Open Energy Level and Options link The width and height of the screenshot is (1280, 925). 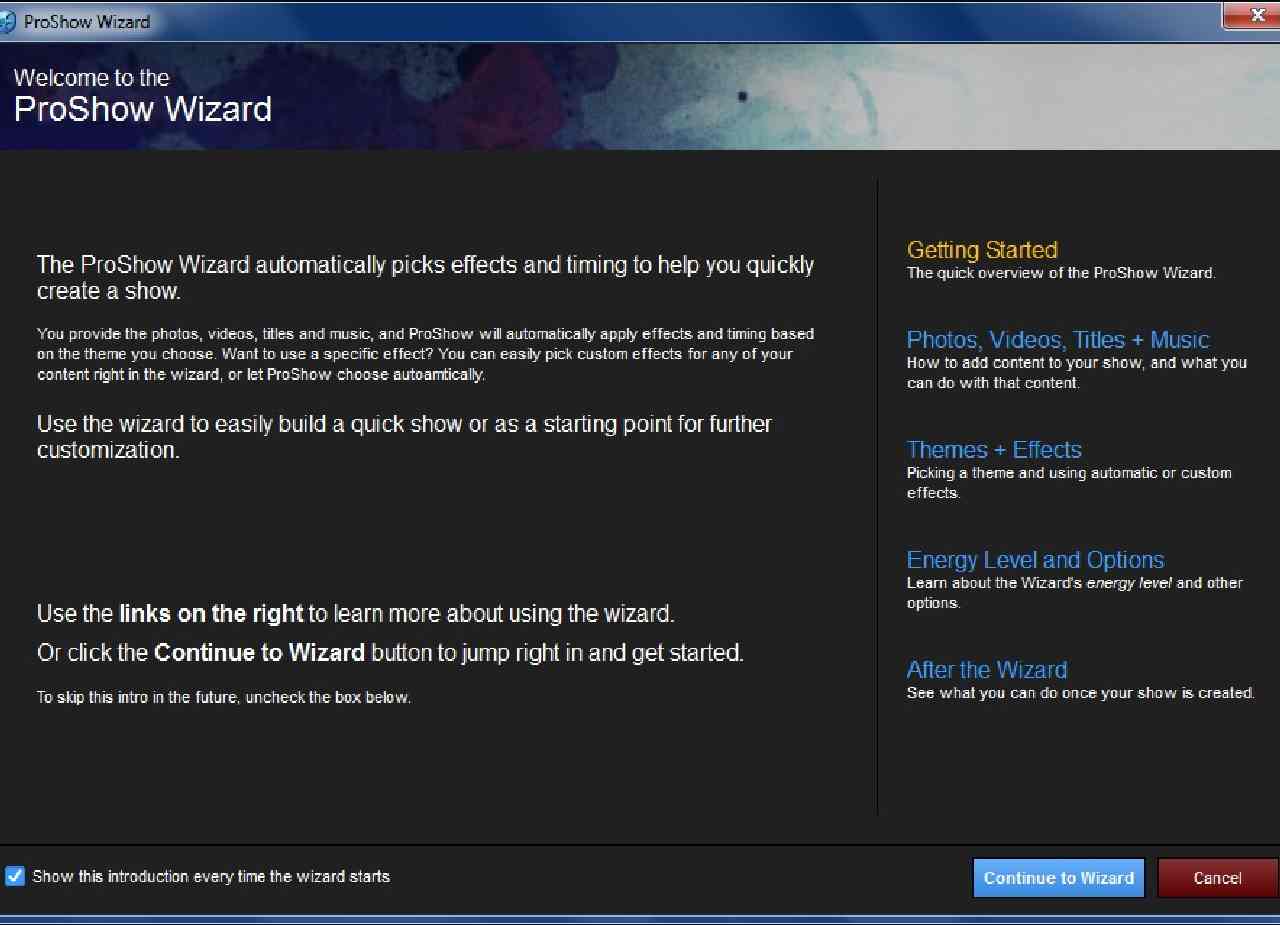[1035, 560]
